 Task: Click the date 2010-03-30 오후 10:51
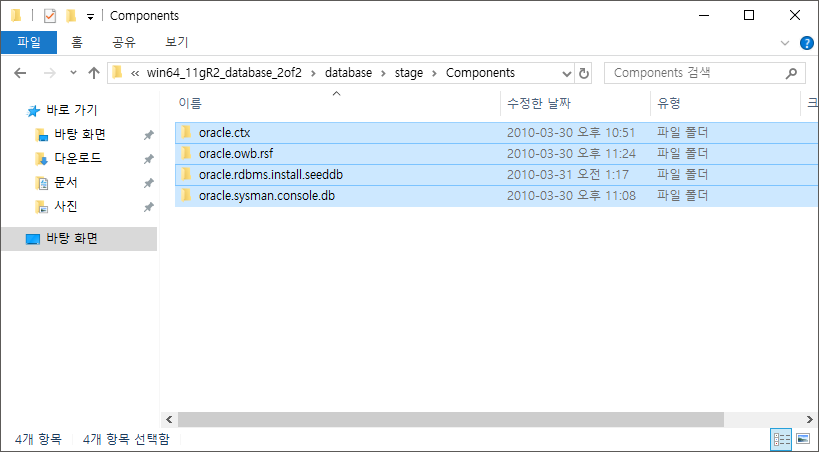[x=571, y=133]
